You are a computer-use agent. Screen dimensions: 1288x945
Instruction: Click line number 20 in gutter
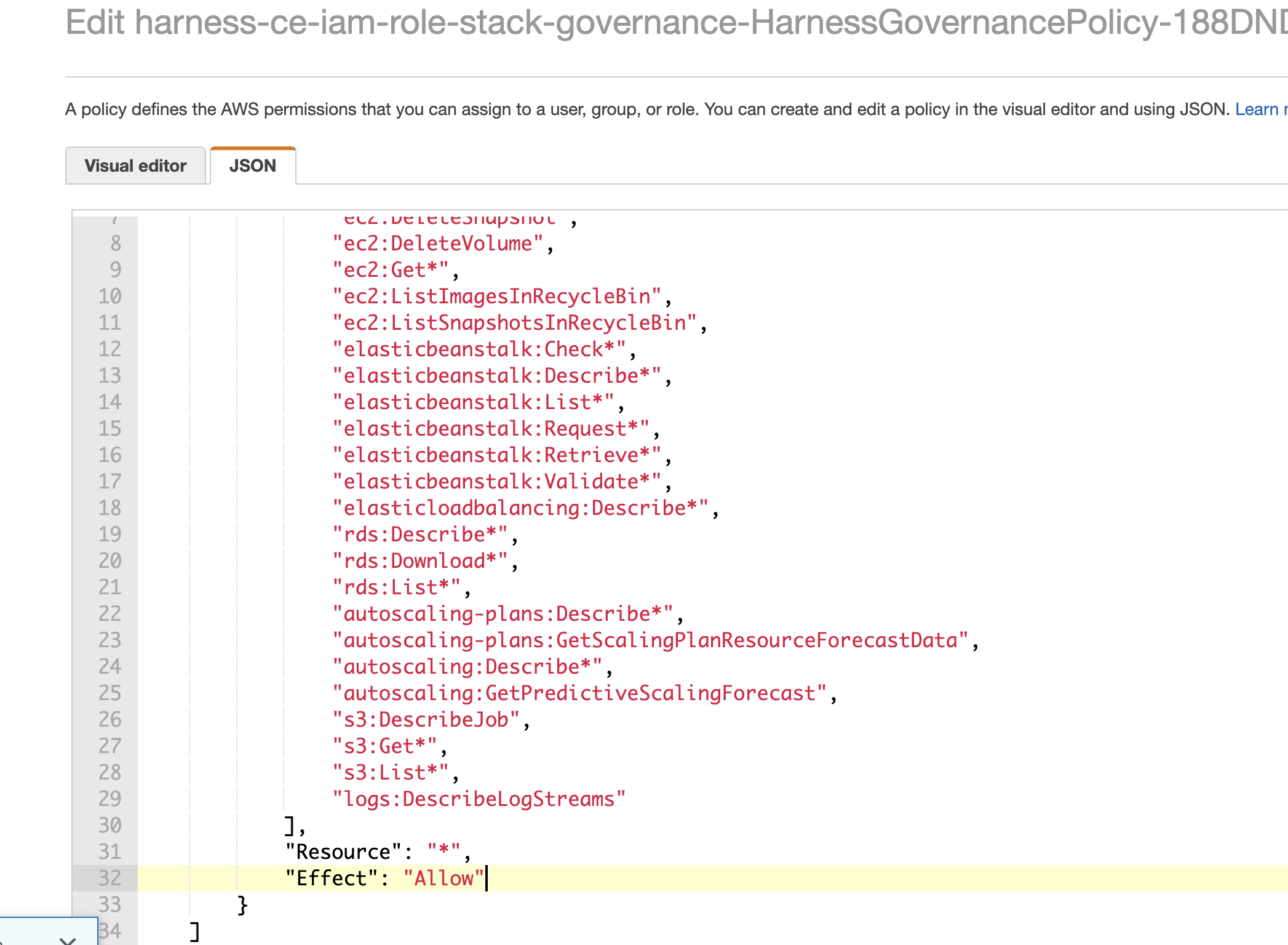click(x=109, y=560)
